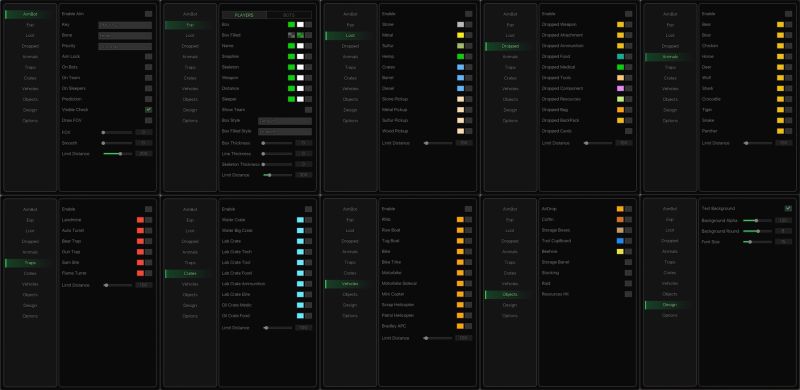Viewport: 800px width, 390px height.
Task: Click the red Landmine color swatch
Action: point(140,220)
